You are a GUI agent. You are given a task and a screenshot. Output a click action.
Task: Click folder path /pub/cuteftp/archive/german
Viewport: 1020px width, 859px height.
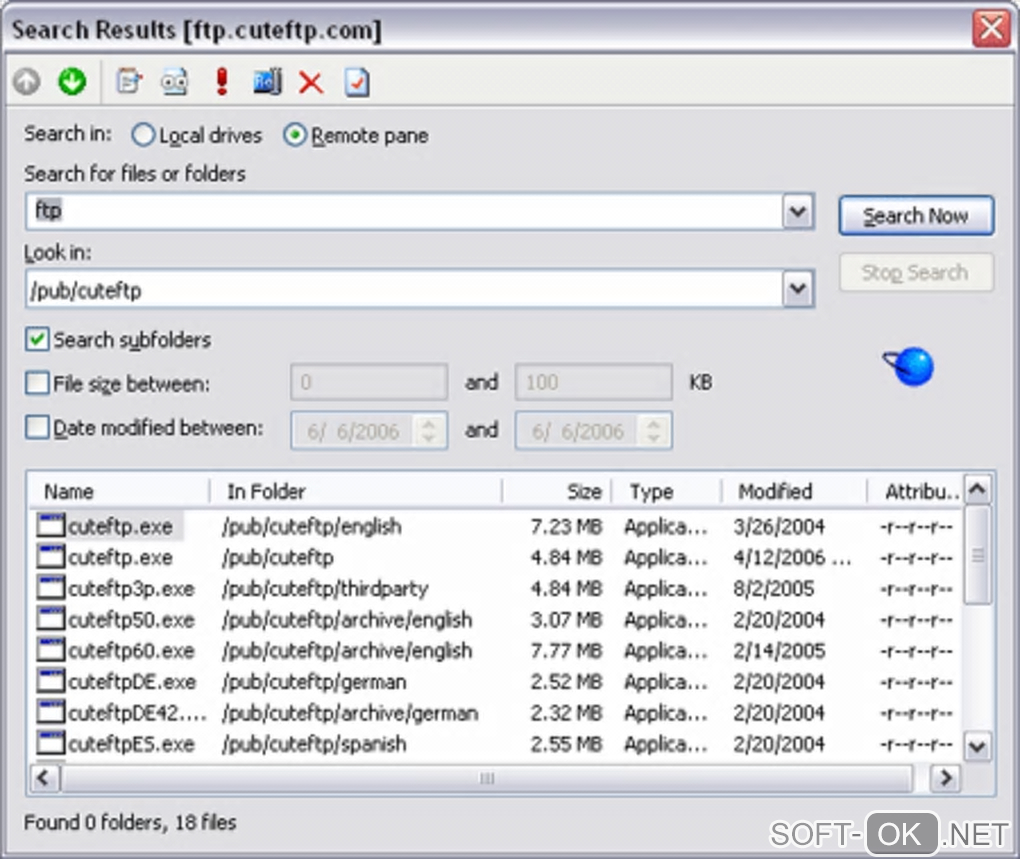tap(350, 713)
